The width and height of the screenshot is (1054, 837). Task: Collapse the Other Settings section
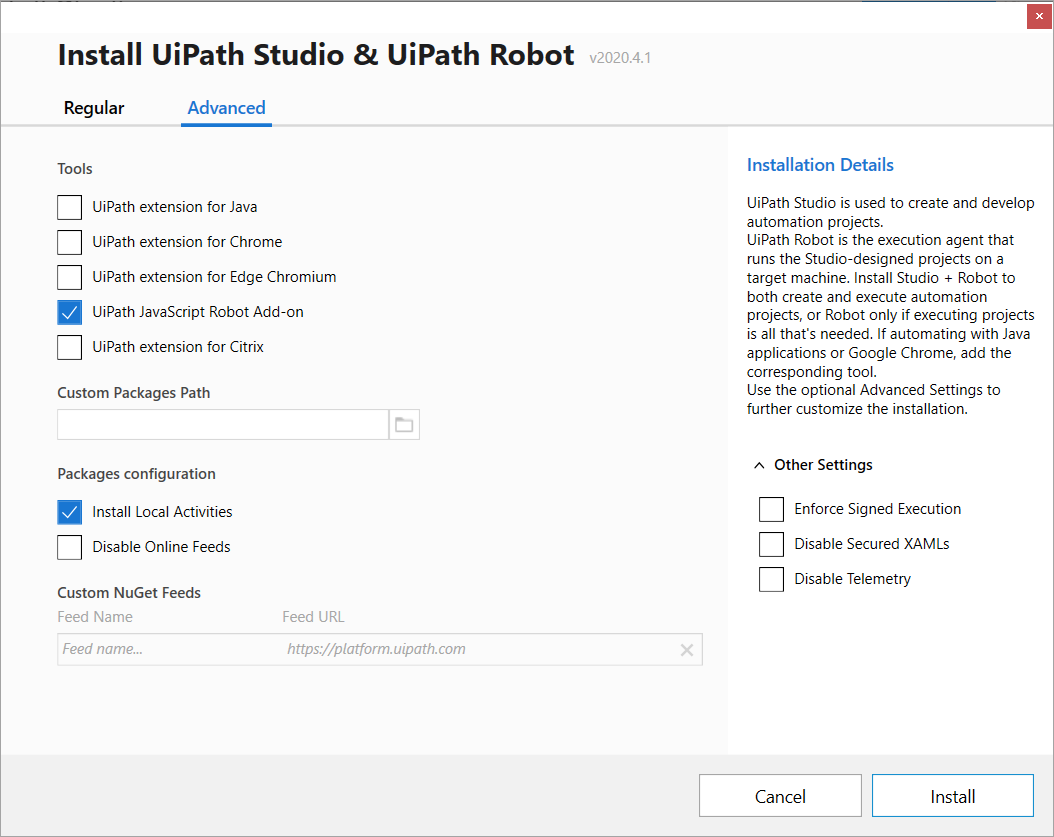[x=759, y=465]
